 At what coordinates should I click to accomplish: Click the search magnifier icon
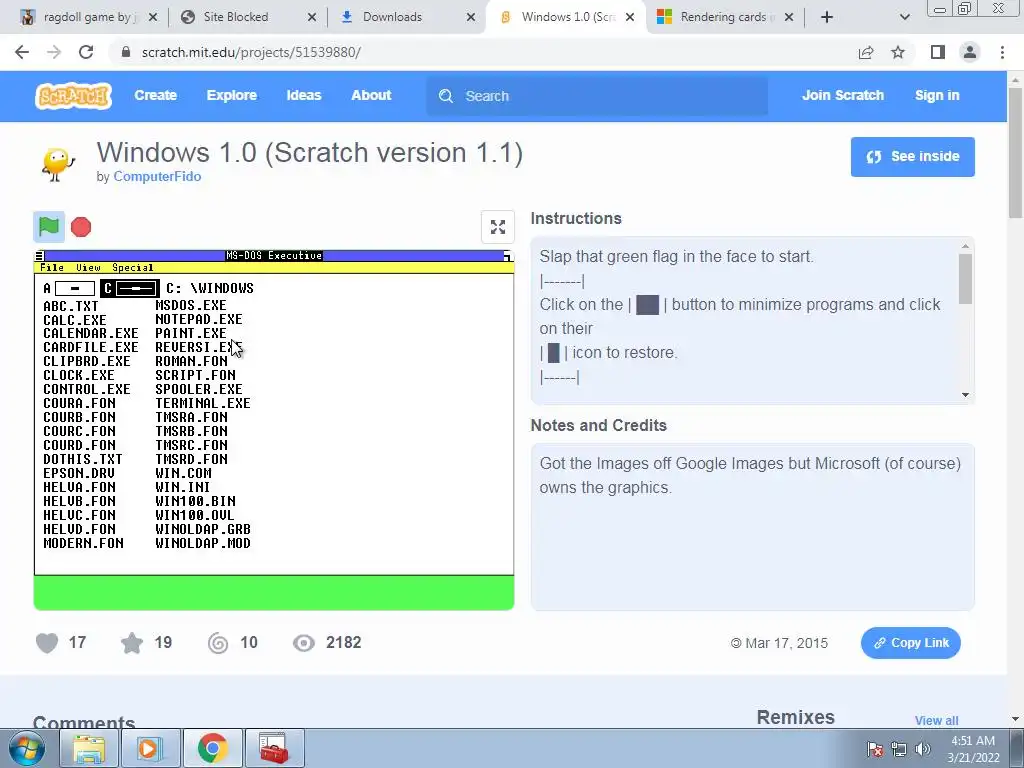click(446, 96)
